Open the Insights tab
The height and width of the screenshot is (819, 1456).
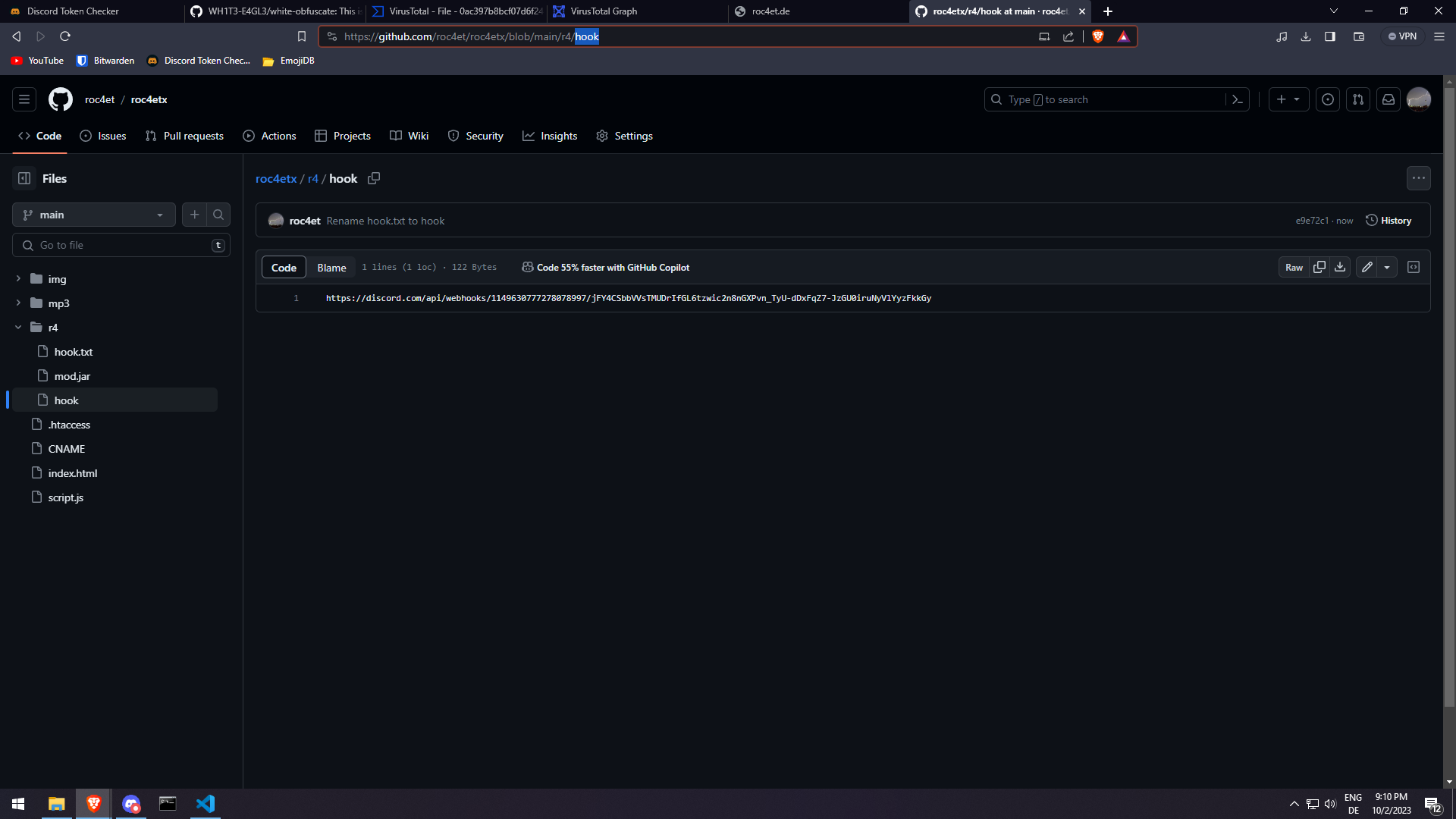pos(550,136)
